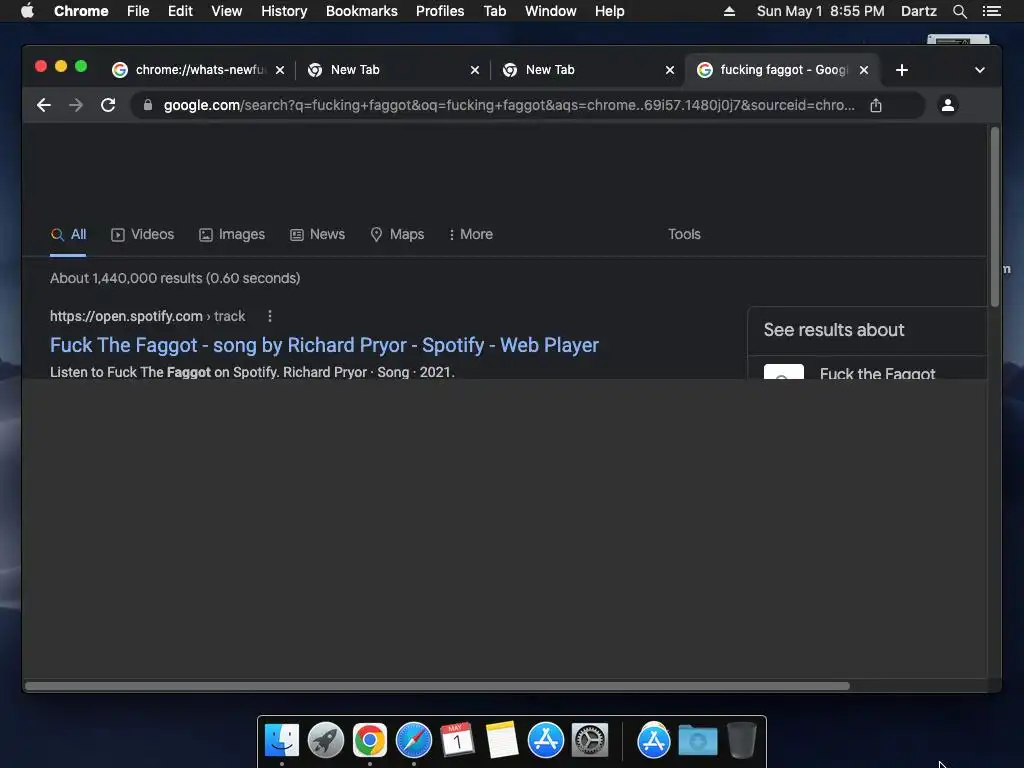This screenshot has width=1024, height=768.
Task: Open a new tab with the plus button
Action: (902, 70)
